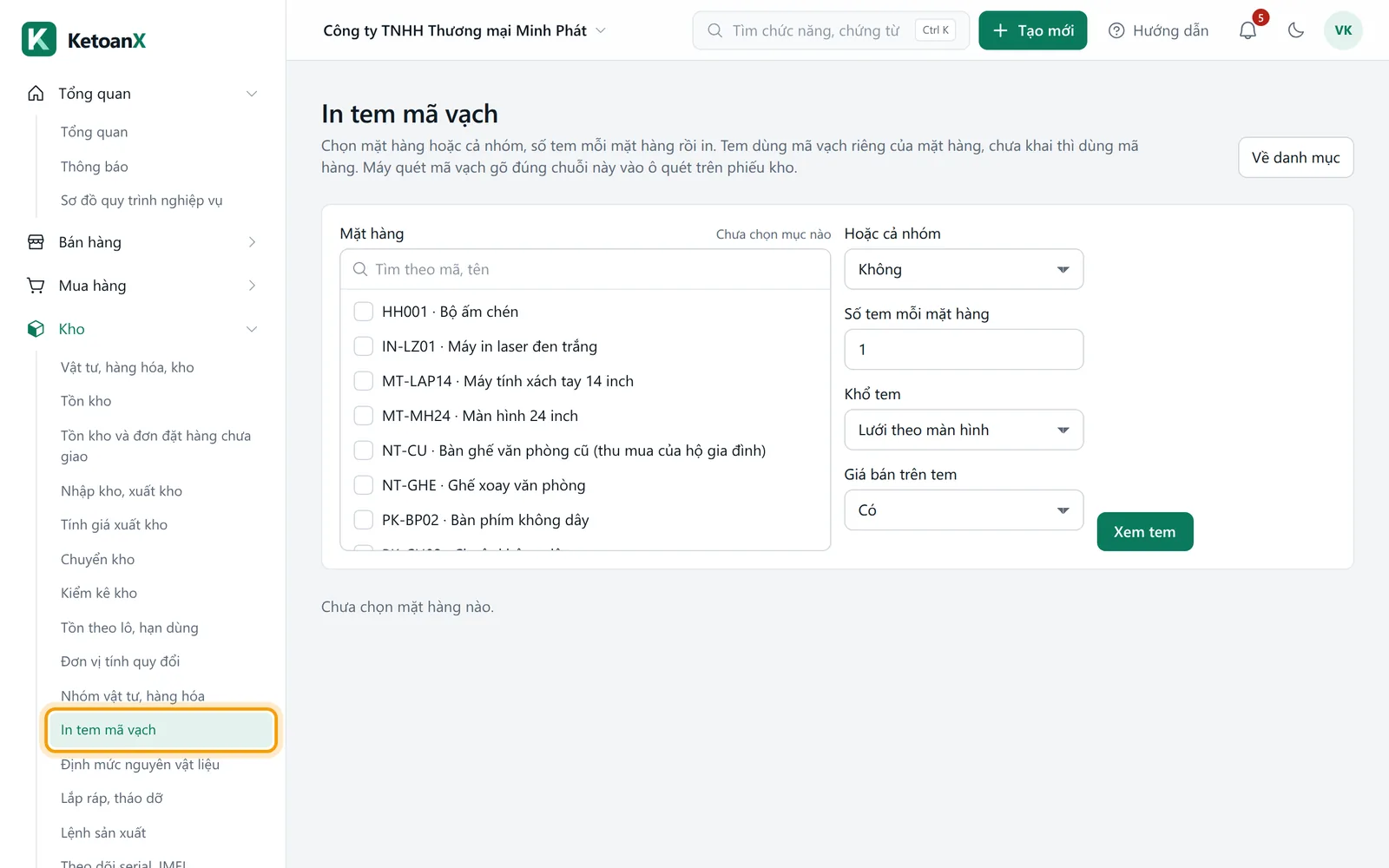Image resolution: width=1389 pixels, height=868 pixels.
Task: Tick the NT-GHE Ghế xoay checkbox
Action: [x=364, y=485]
